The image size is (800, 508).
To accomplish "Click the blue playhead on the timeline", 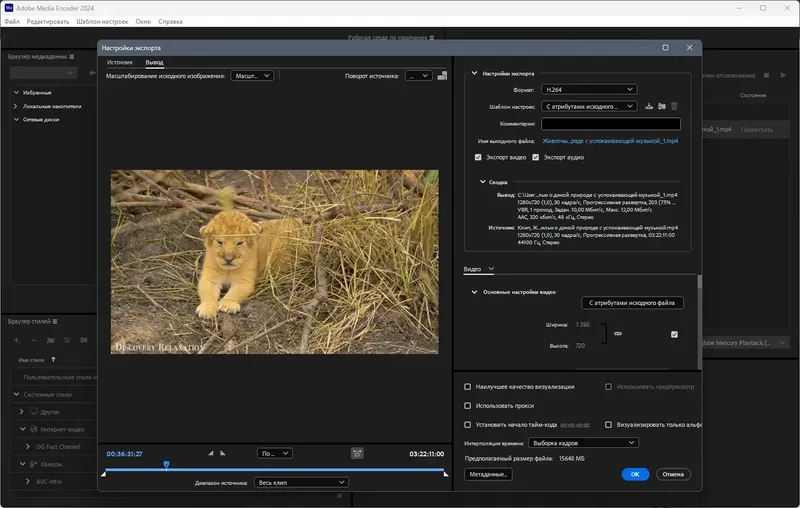I will 166,464.
